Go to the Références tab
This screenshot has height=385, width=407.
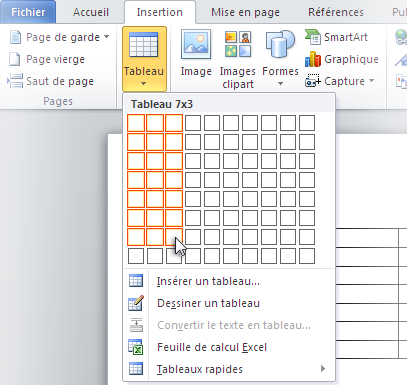(x=336, y=12)
